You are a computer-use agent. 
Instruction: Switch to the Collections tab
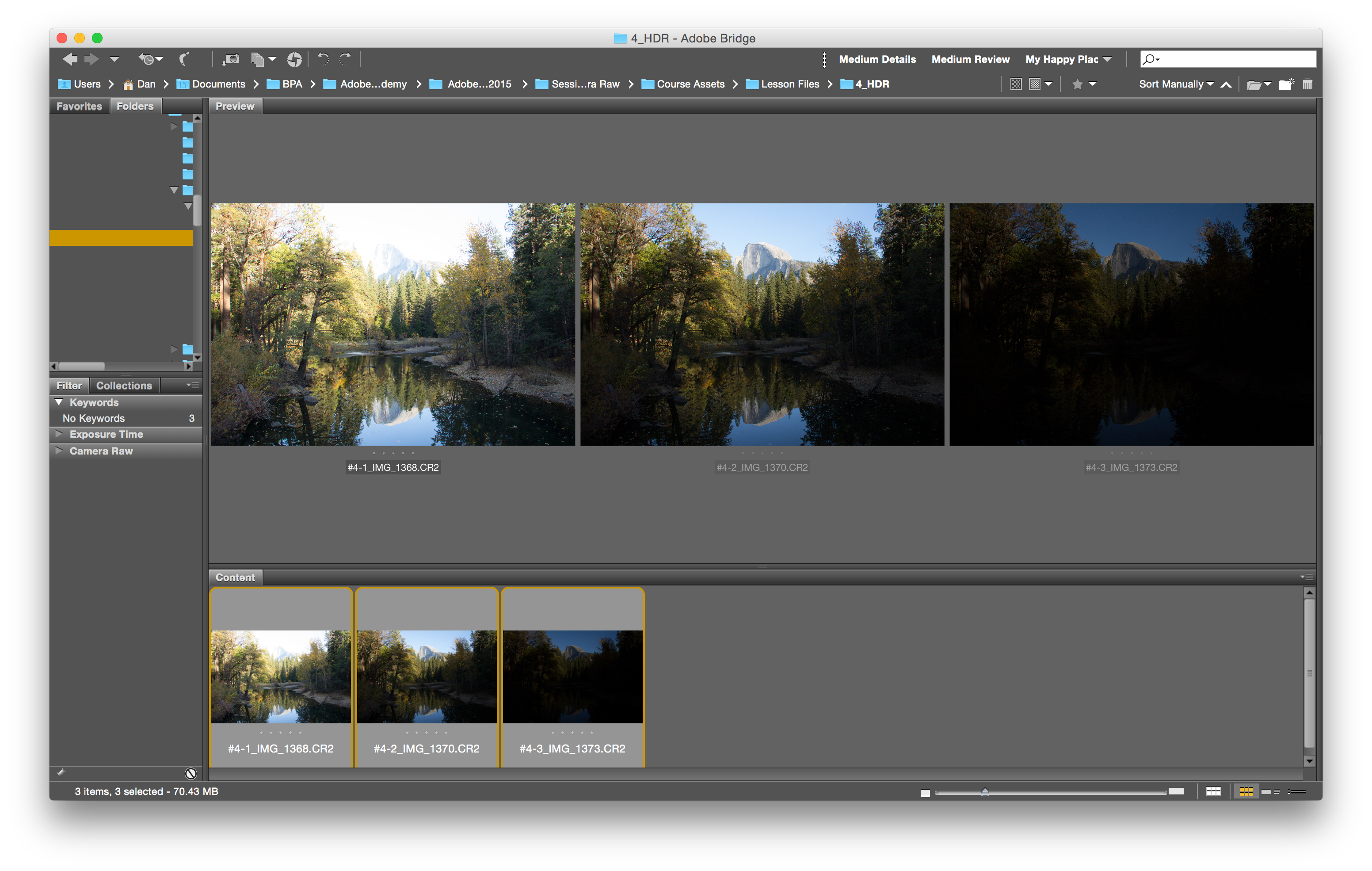coord(124,386)
